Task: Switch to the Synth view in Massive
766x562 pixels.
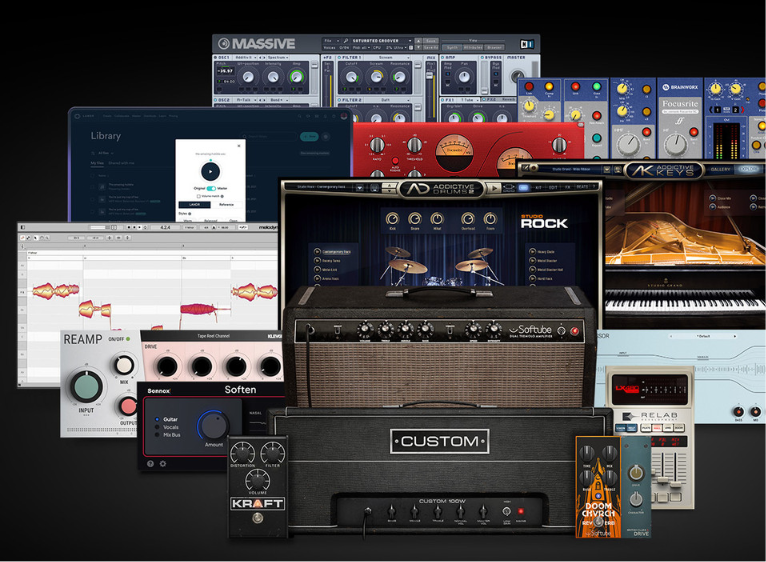Action: 452,47
